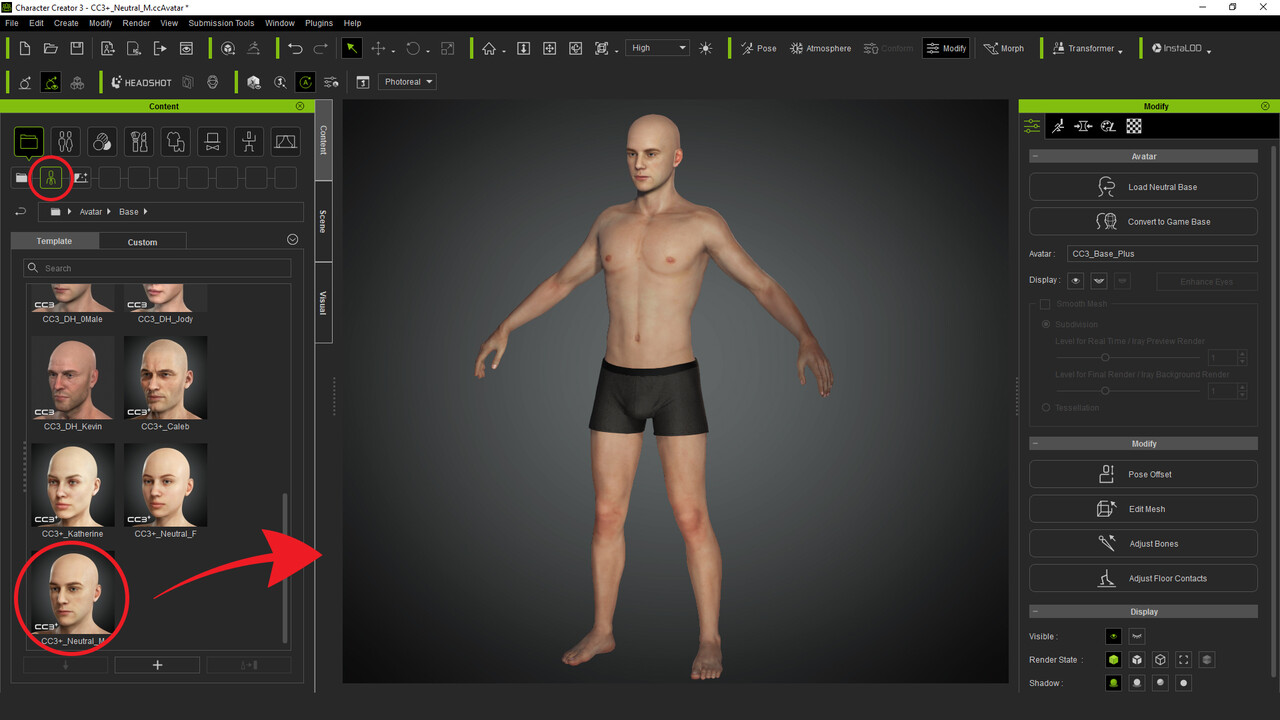Viewport: 1280px width, 720px height.
Task: Go back with the return arrow beside the Avatar path
Action: (x=20, y=212)
